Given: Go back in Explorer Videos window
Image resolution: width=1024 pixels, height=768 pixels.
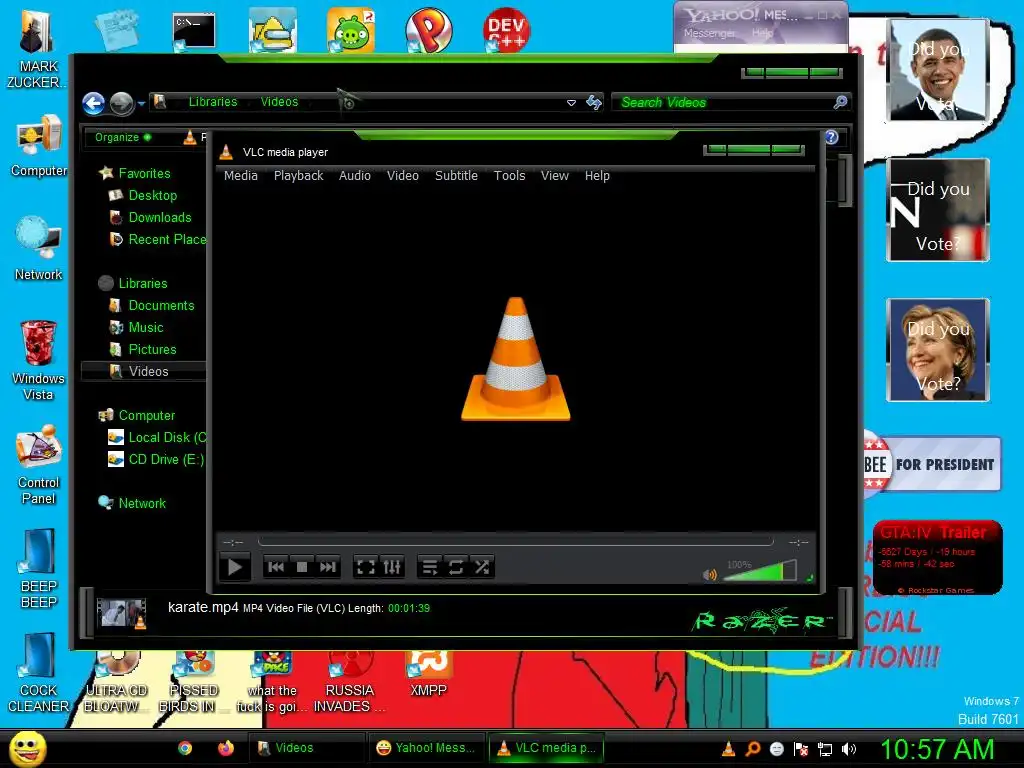Looking at the screenshot, I should (x=93, y=103).
